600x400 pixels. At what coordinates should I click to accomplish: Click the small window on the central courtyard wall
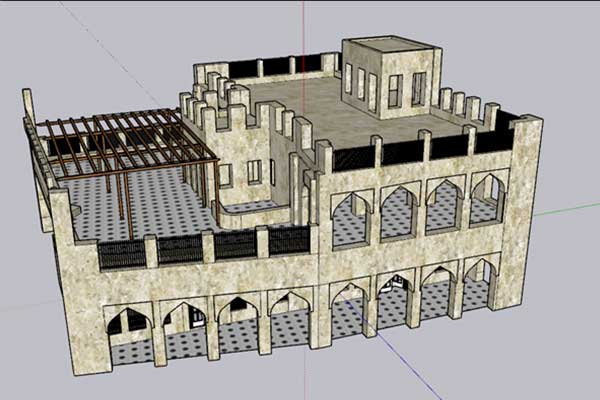(254, 172)
